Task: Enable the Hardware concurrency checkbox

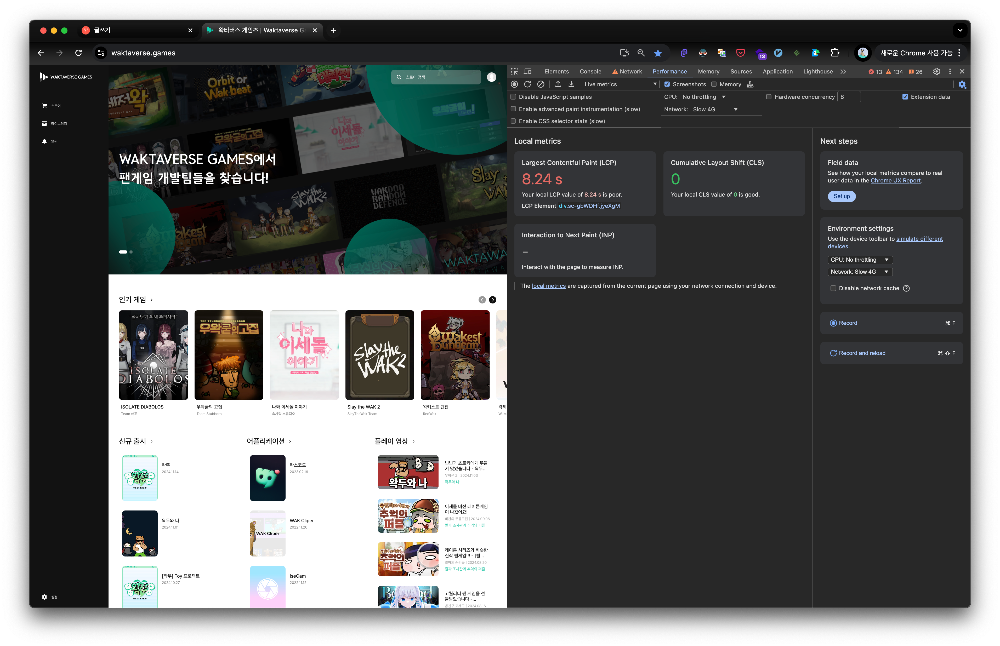Action: pos(768,97)
